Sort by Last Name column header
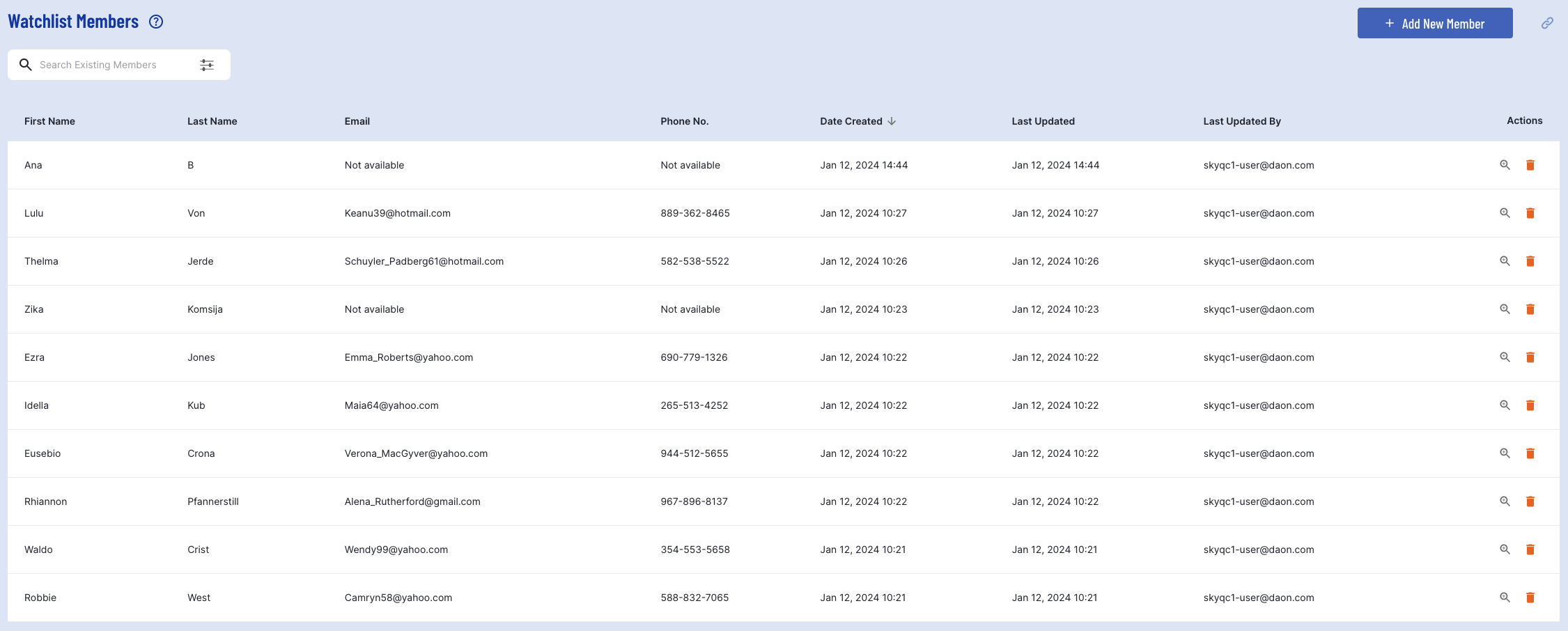This screenshot has height=631, width=1568. click(212, 121)
